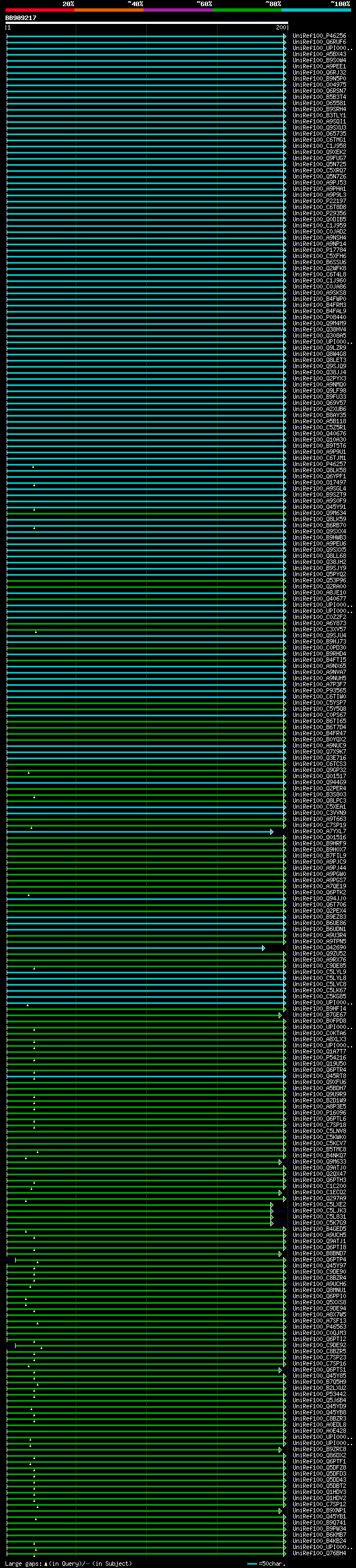Click the arrowhead of the last hit UniRef100_Q76BM4

[284, 1554]
